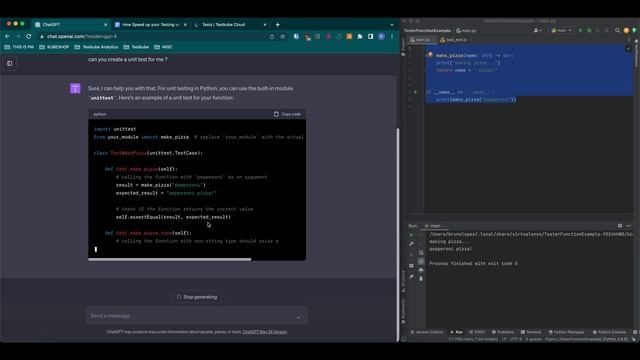Run 'main' with the green play button
The width and height of the screenshot is (640, 360).
pyautogui.click(x=580, y=31)
